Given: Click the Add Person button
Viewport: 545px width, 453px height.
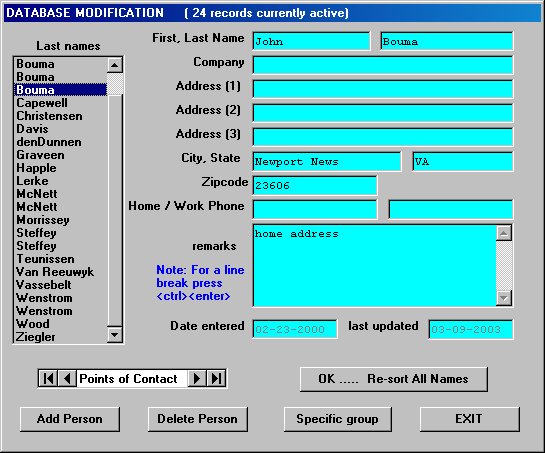Looking at the screenshot, I should 70,419.
